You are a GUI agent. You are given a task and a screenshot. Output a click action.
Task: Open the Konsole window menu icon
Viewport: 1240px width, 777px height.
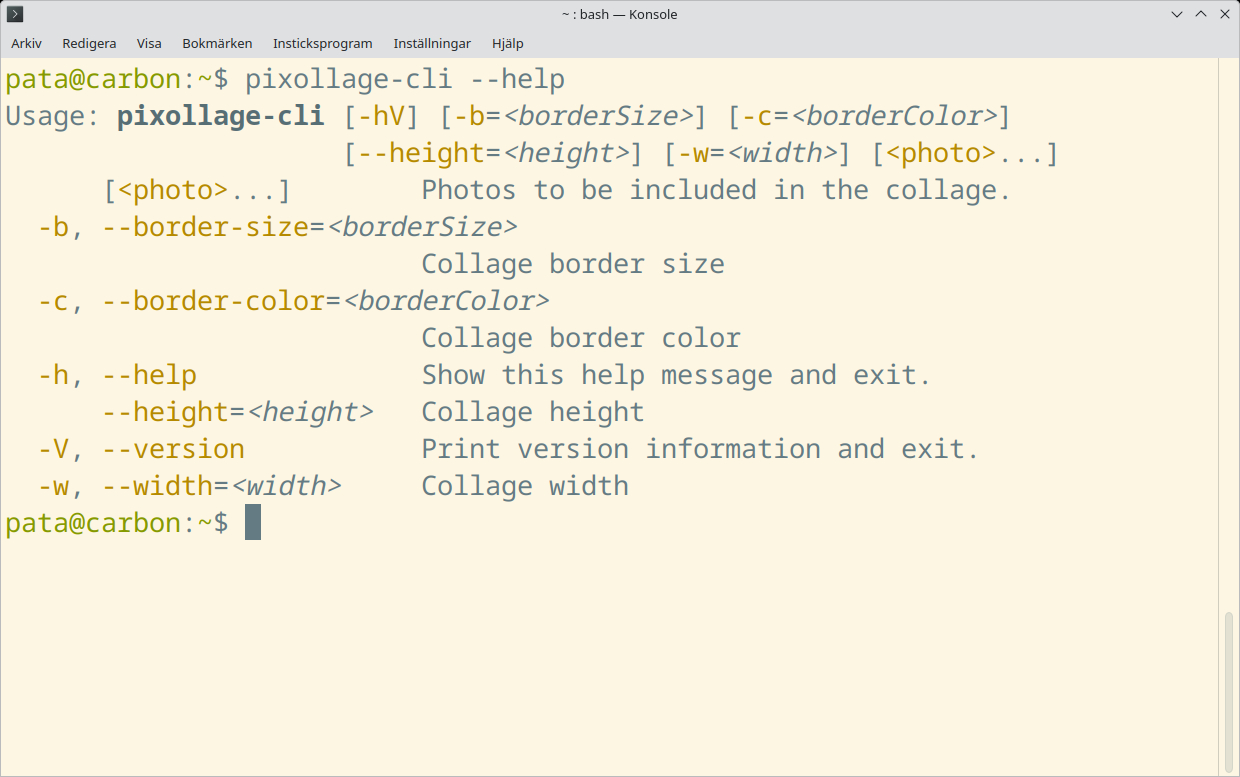15,14
